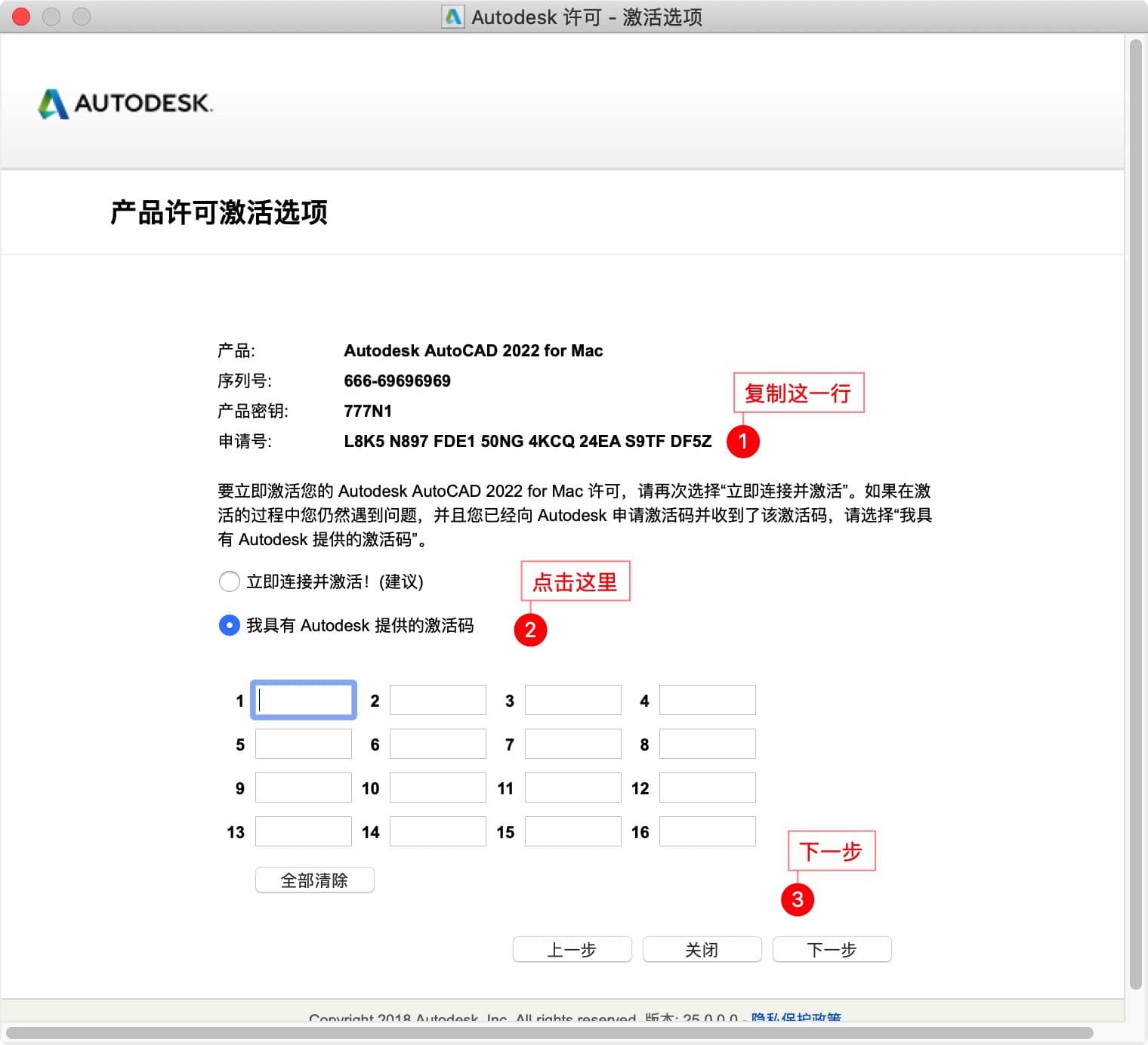Click the 关闭 button
The height and width of the screenshot is (1045, 1148).
(x=702, y=949)
